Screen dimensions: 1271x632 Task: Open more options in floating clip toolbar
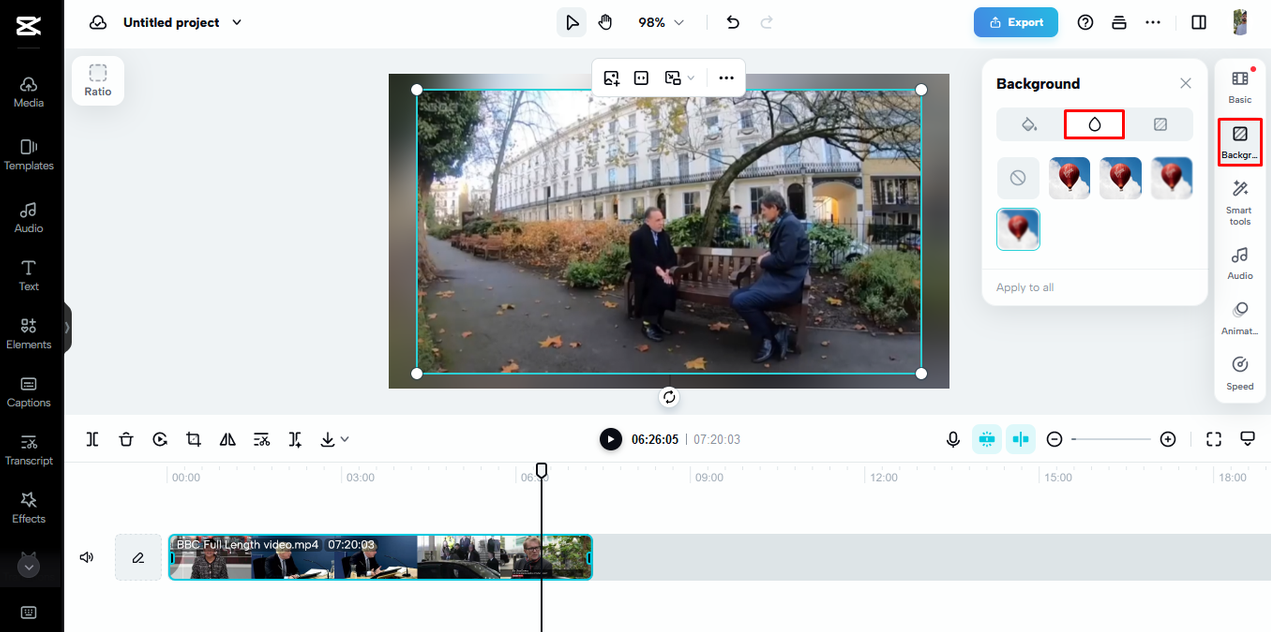pos(726,77)
